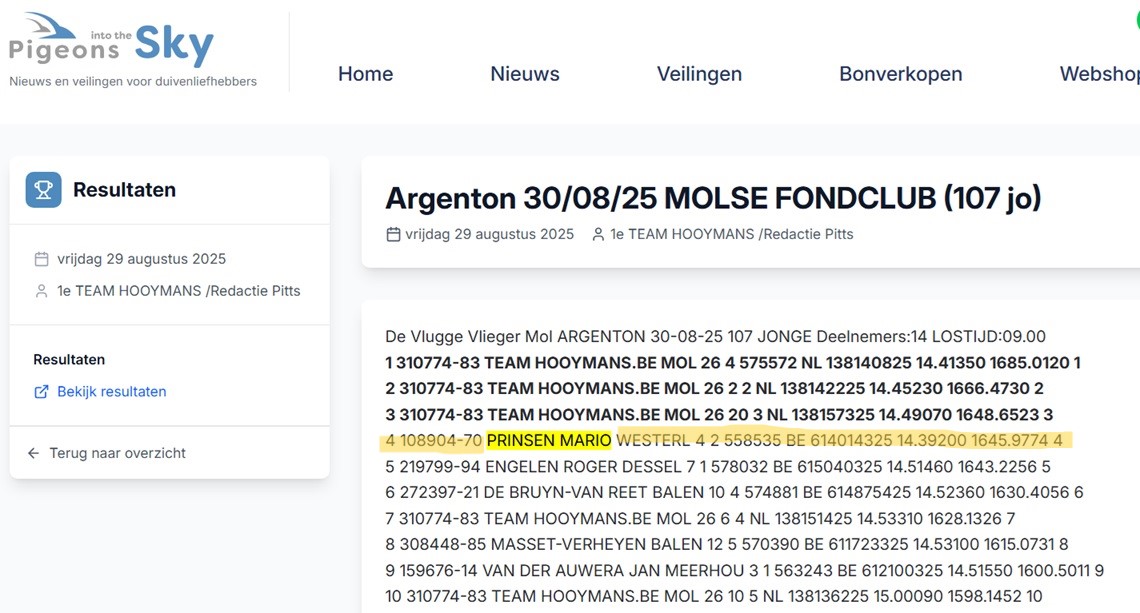Click the calendar icon below the Argenton heading

[x=393, y=234]
